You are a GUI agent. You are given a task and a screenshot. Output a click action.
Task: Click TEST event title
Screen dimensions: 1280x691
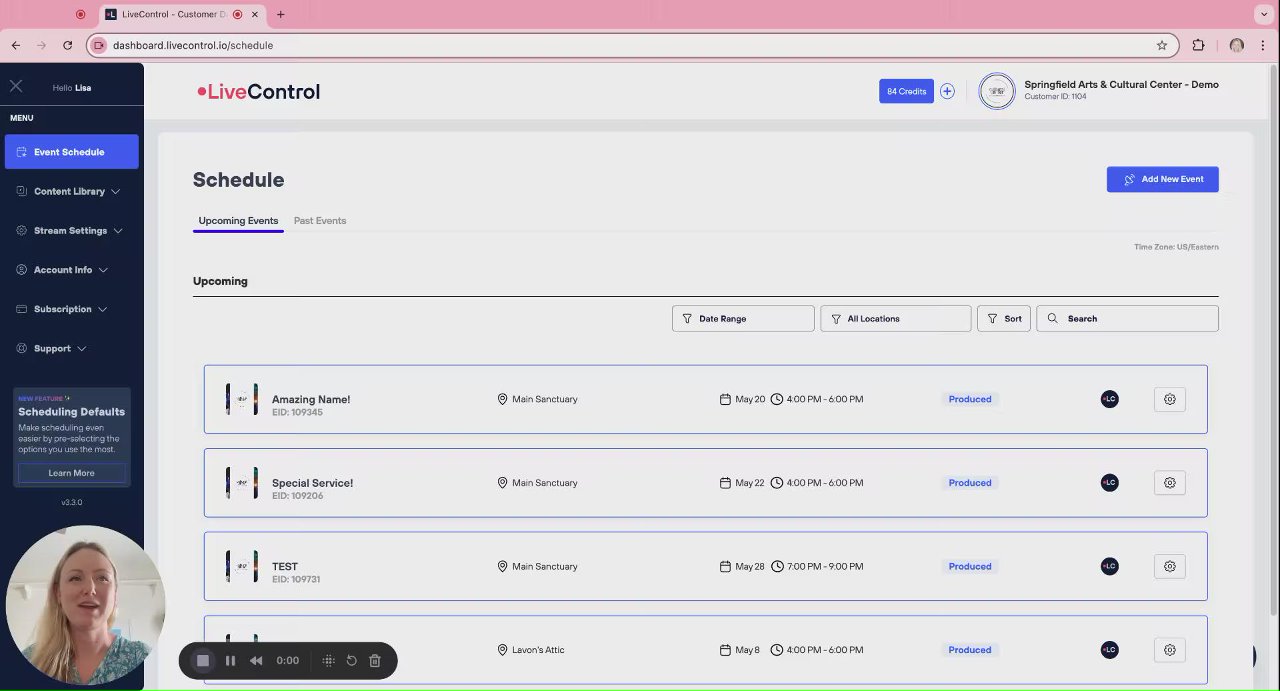click(x=285, y=566)
